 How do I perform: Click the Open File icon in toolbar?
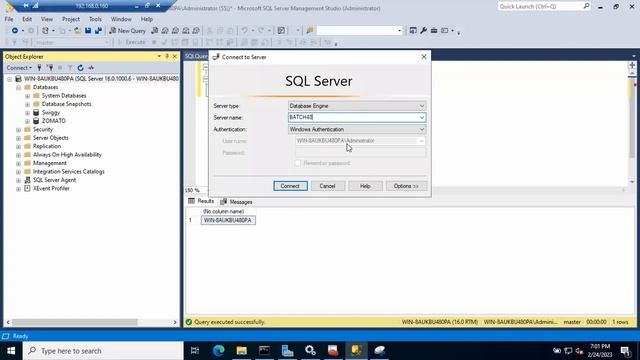(x=77, y=31)
